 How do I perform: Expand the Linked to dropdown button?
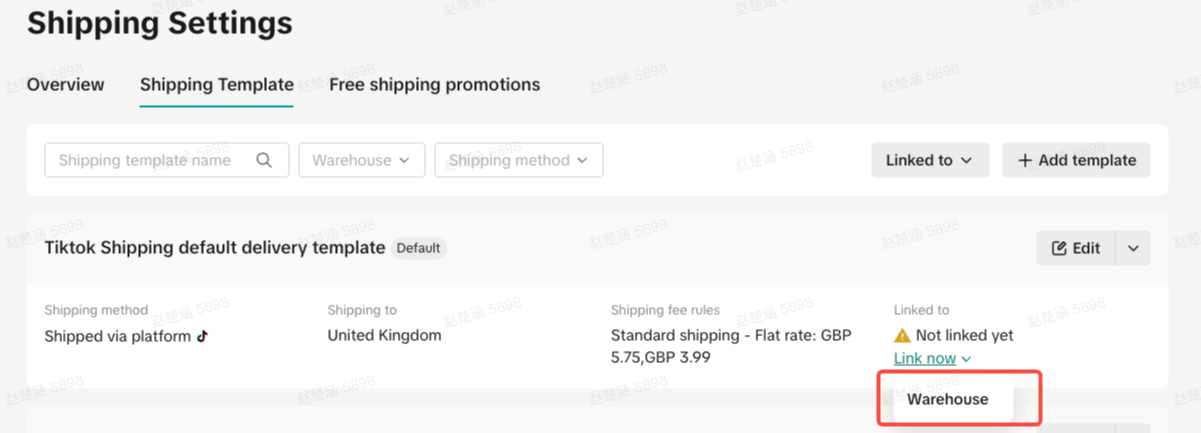point(929,160)
